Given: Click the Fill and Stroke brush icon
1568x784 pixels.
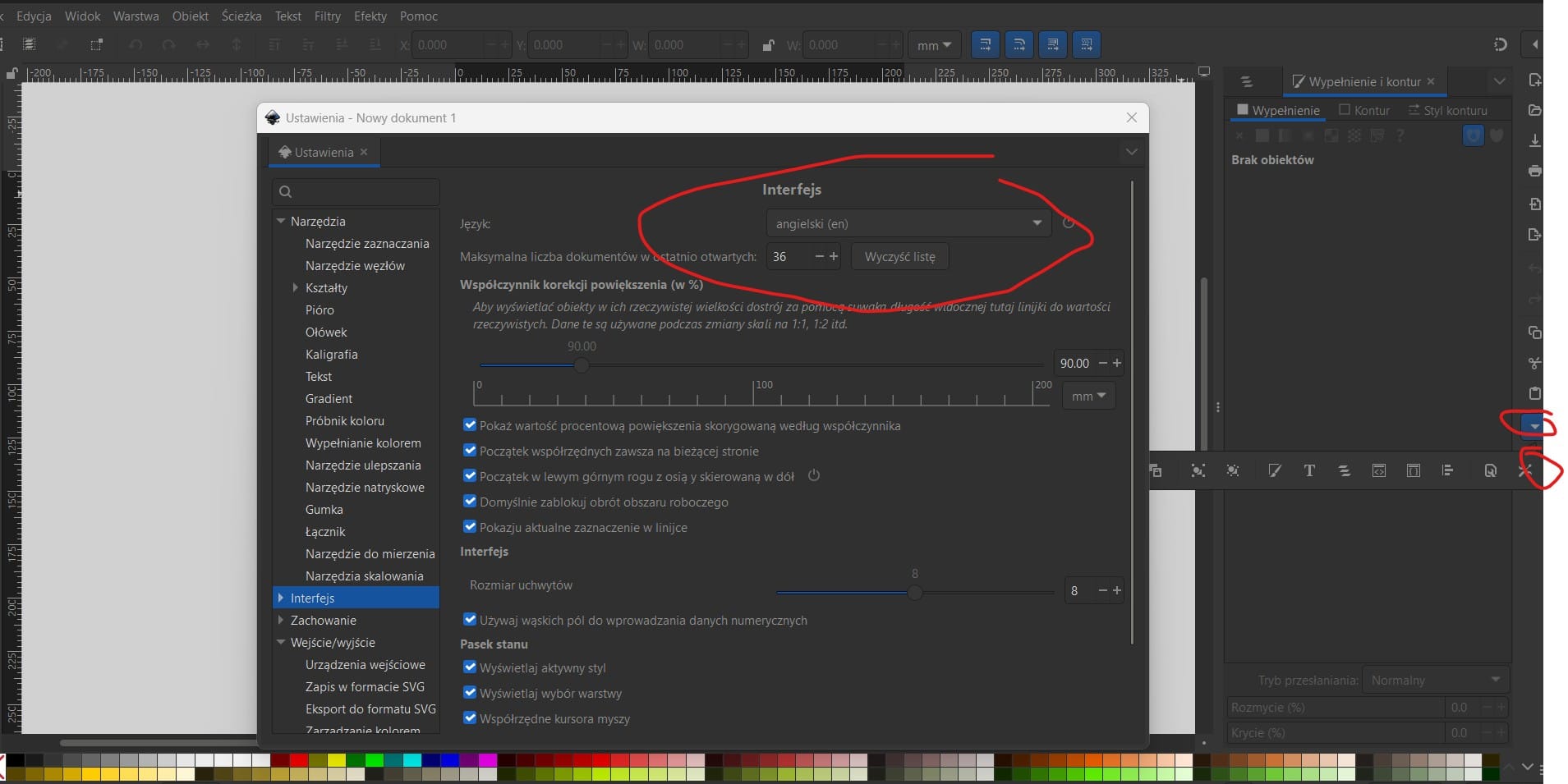Looking at the screenshot, I should click(x=1275, y=470).
